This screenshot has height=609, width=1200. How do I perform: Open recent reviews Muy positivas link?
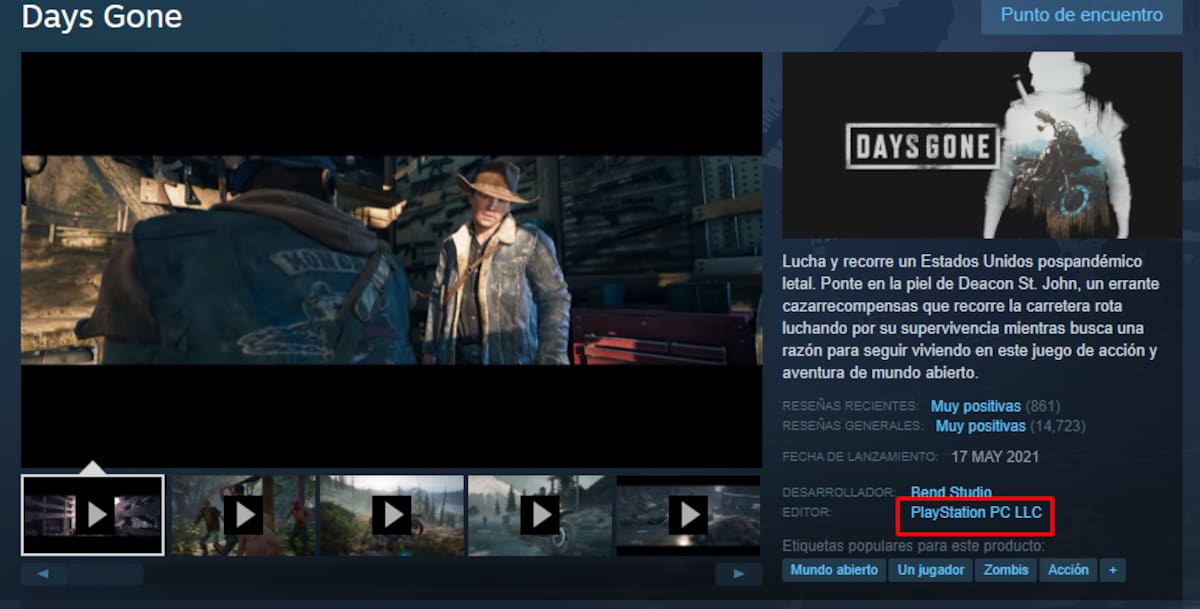pyautogui.click(x=975, y=406)
